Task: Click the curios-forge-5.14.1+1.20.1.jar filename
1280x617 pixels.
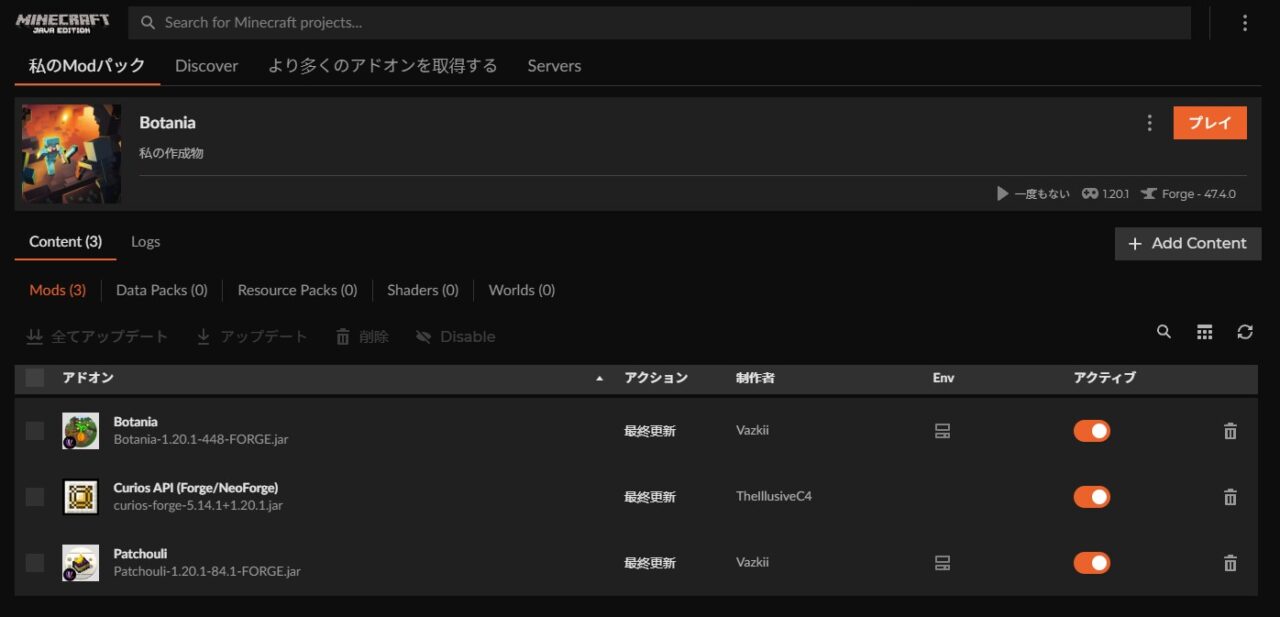Action: tap(198, 506)
